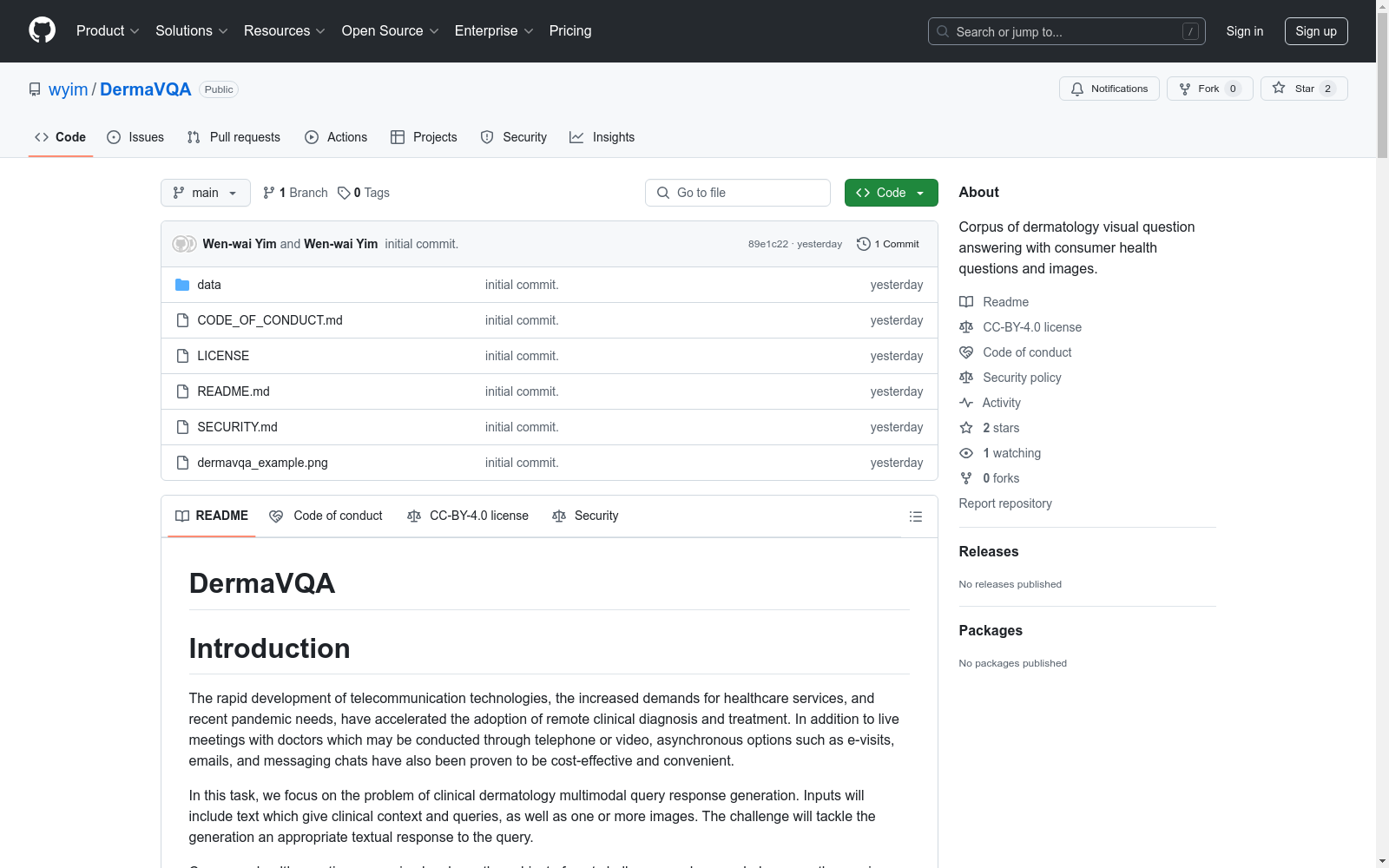Click the data folder icon

pos(182,285)
